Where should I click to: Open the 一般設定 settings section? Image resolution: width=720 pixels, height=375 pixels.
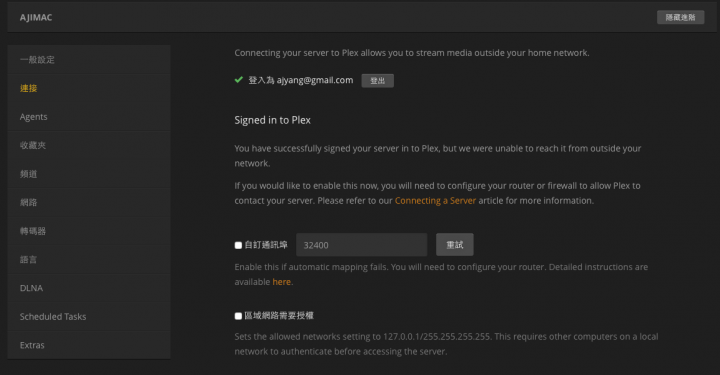coord(89,60)
